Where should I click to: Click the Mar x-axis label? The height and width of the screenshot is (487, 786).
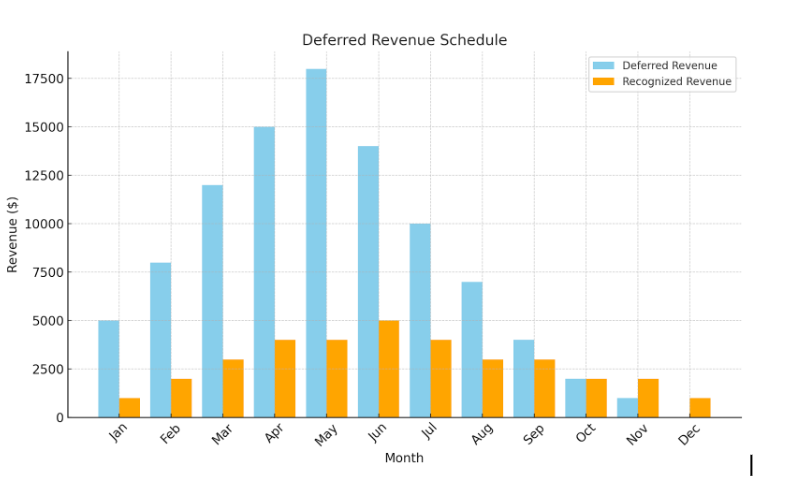(222, 434)
